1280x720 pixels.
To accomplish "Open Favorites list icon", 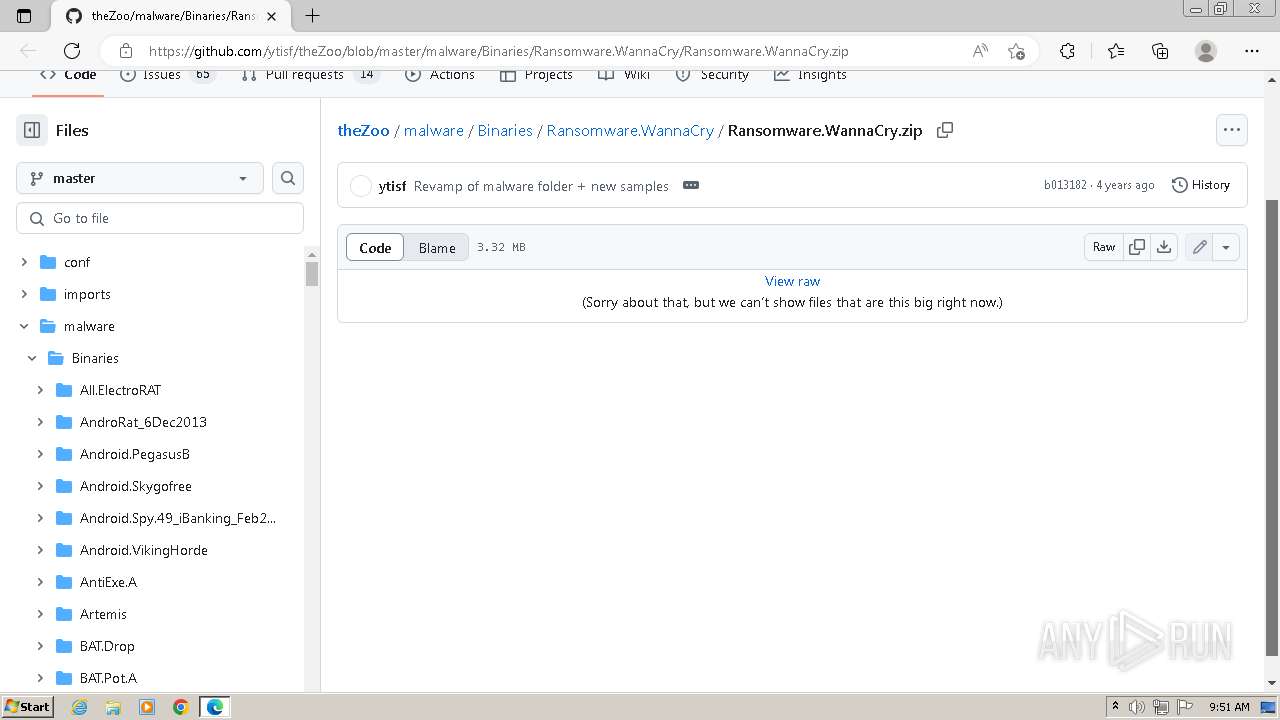I will click(1116, 51).
